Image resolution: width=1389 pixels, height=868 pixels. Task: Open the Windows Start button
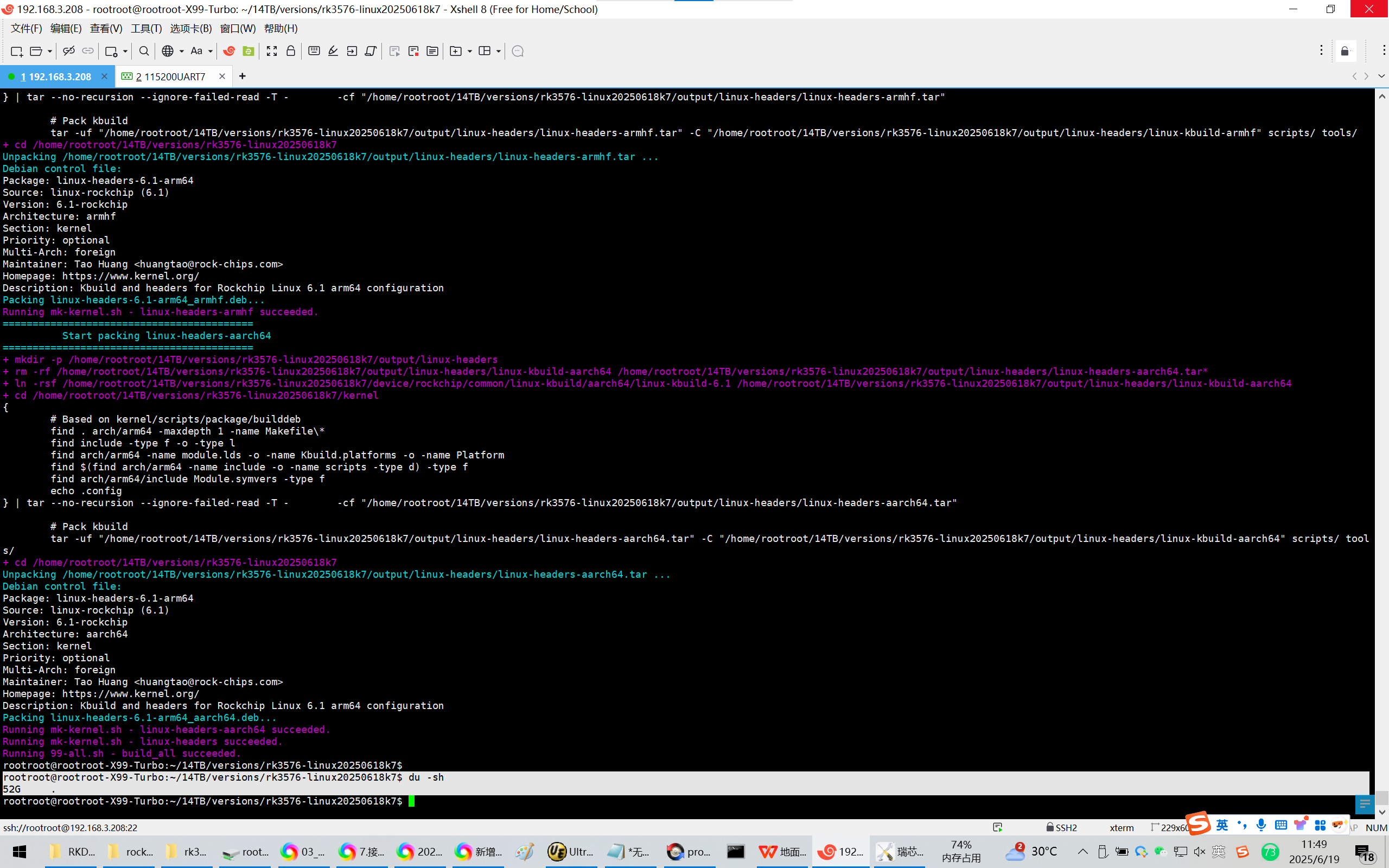[x=20, y=851]
